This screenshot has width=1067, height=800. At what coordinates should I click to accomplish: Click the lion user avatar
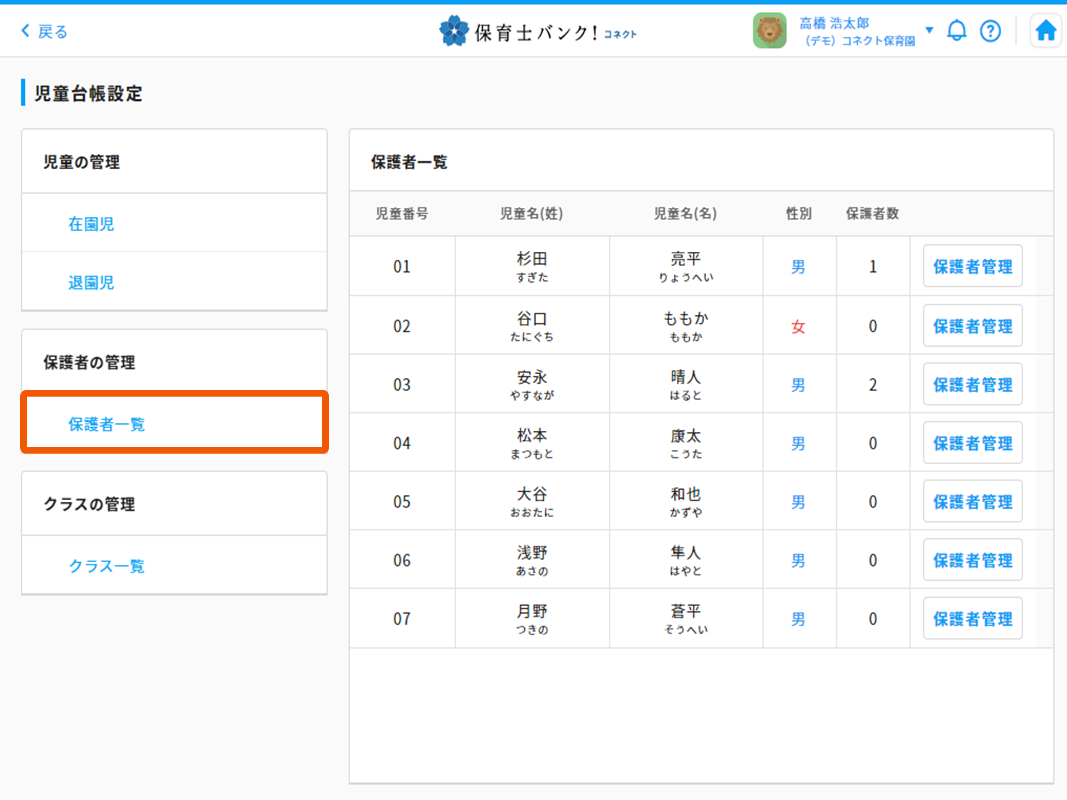(769, 31)
